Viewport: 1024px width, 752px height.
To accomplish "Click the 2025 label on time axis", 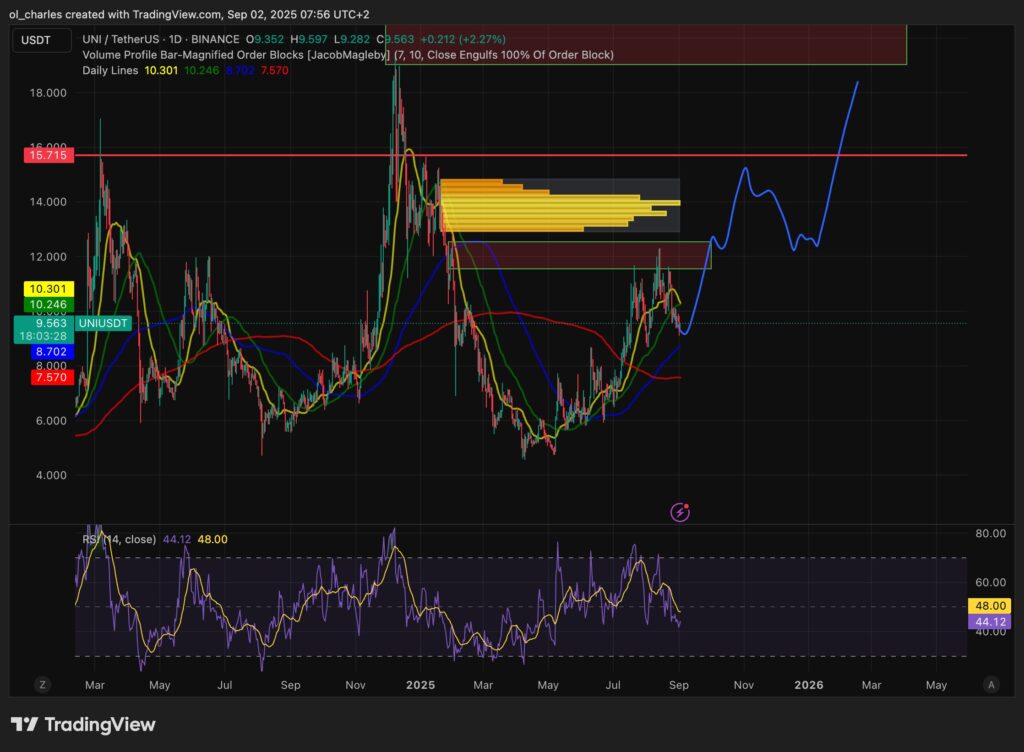I will (420, 685).
